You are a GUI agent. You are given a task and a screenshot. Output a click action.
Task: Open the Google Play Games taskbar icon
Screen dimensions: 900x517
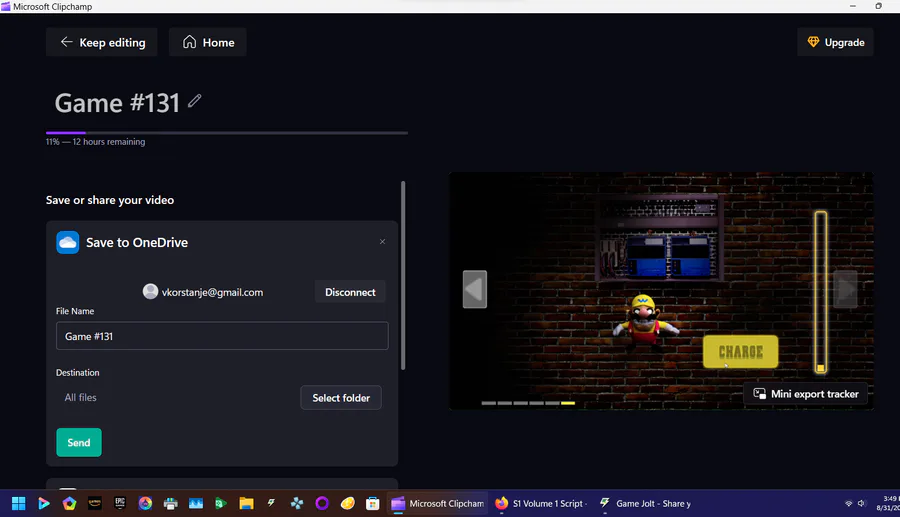tap(221, 503)
